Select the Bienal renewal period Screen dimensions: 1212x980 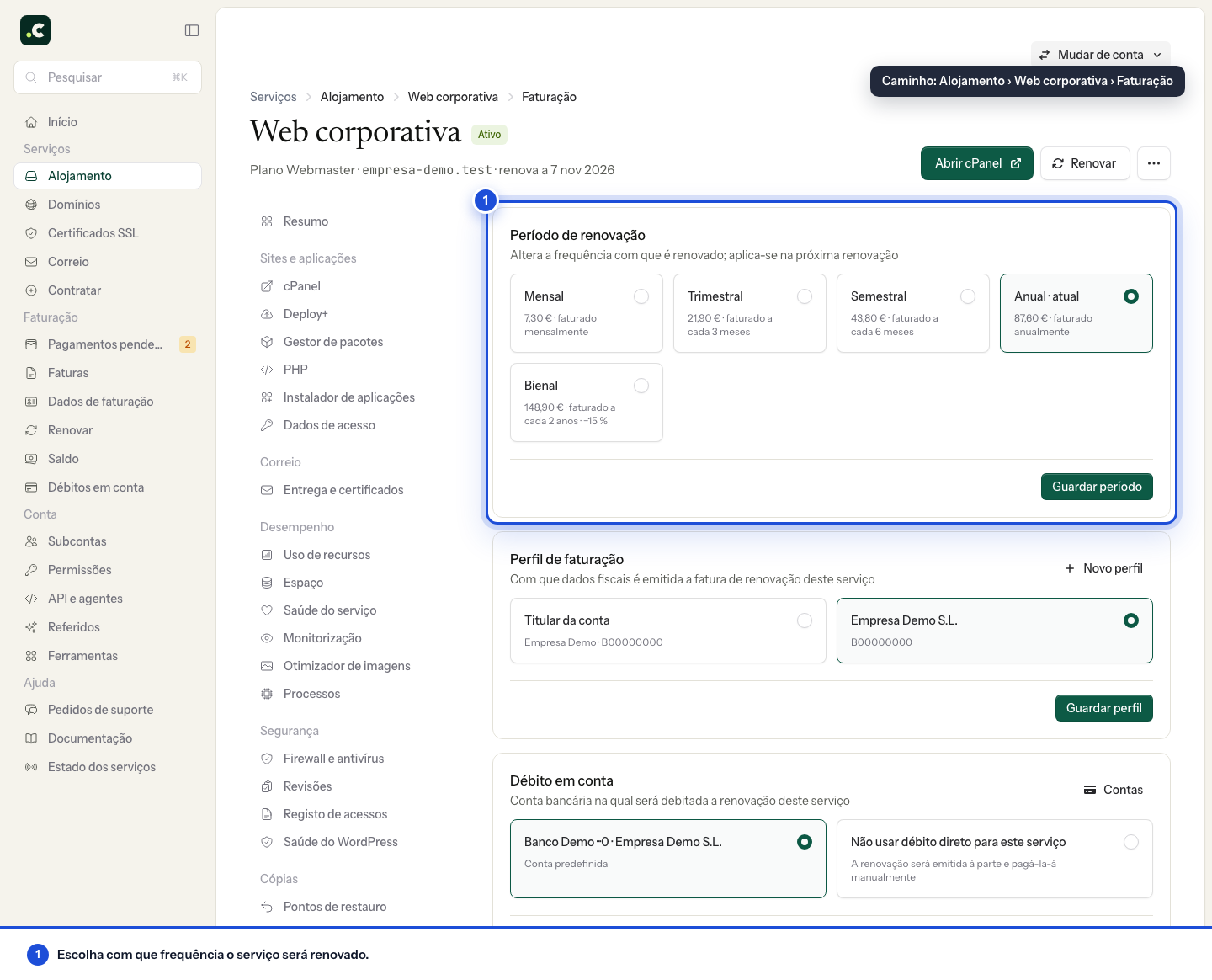tap(587, 402)
